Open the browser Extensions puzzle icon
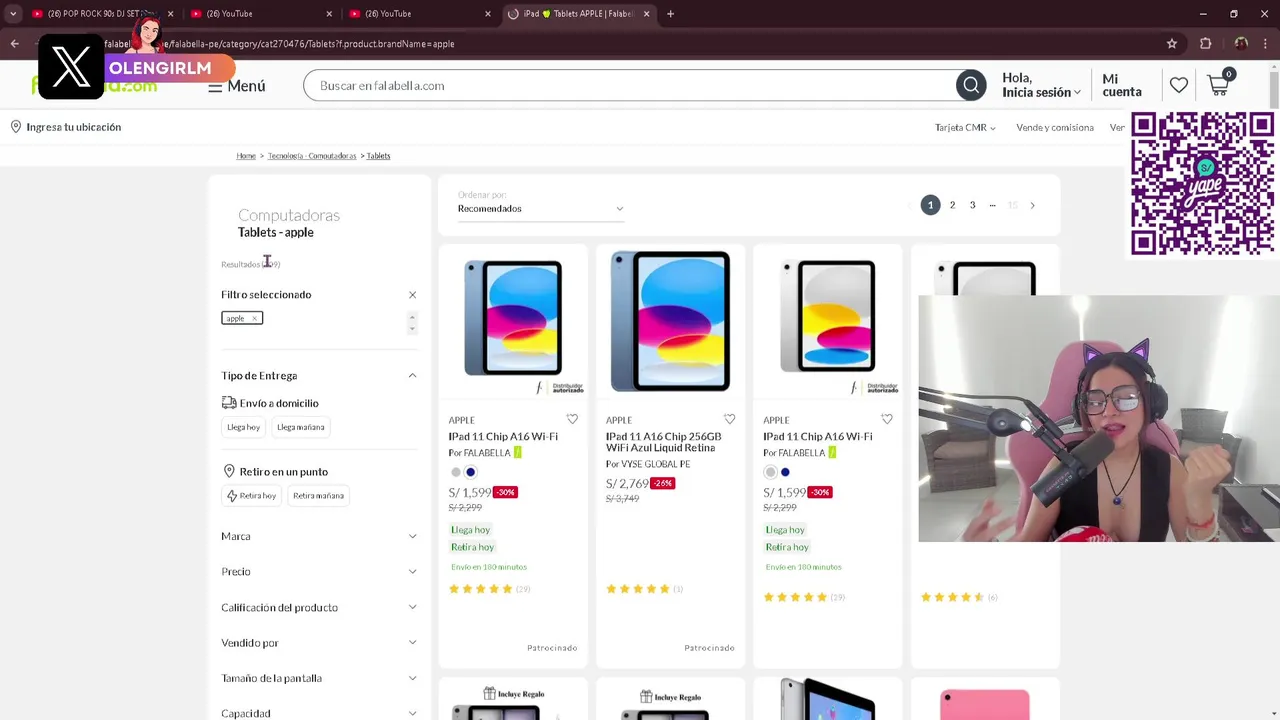Viewport: 1280px width, 720px height. coord(1206,44)
